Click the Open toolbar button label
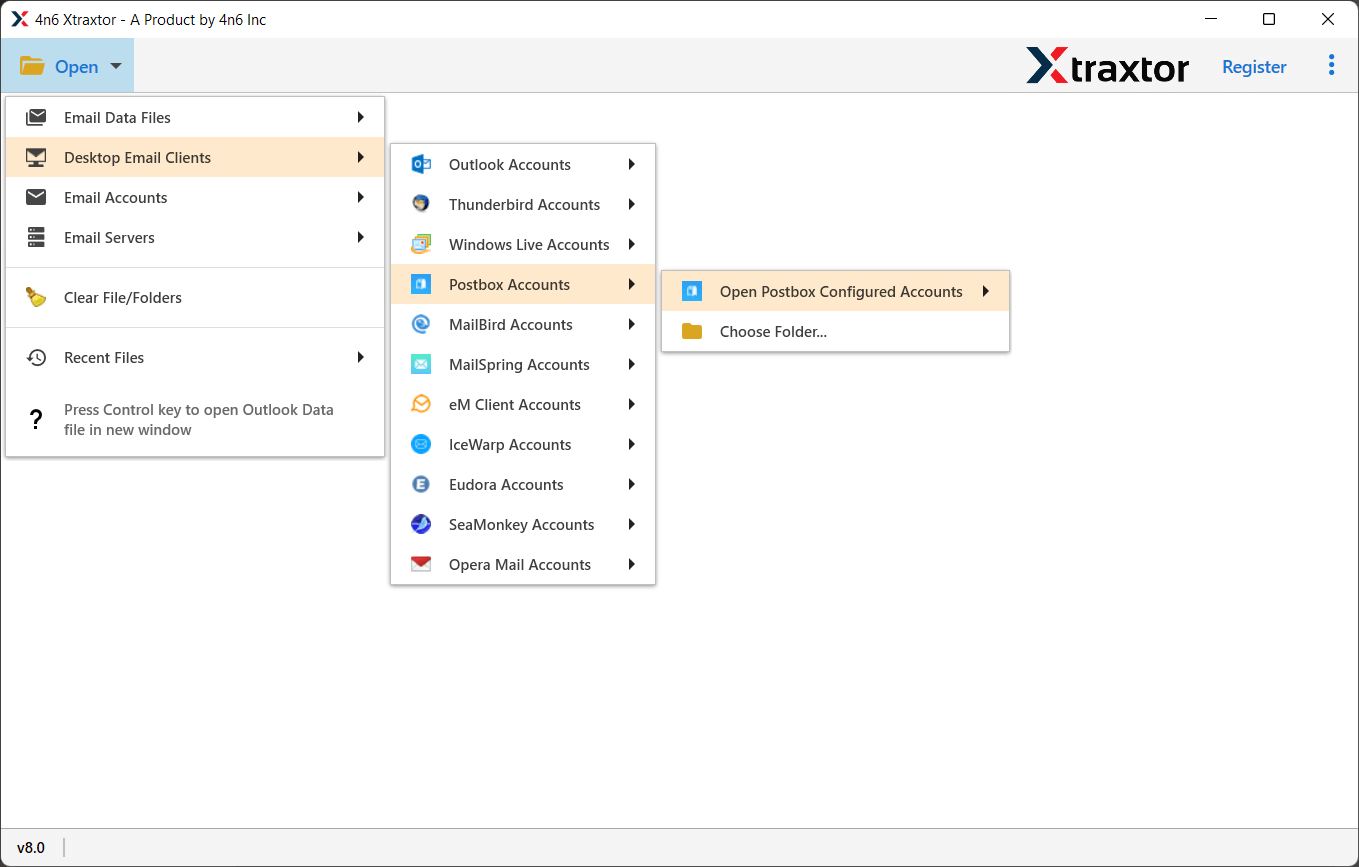 click(77, 67)
